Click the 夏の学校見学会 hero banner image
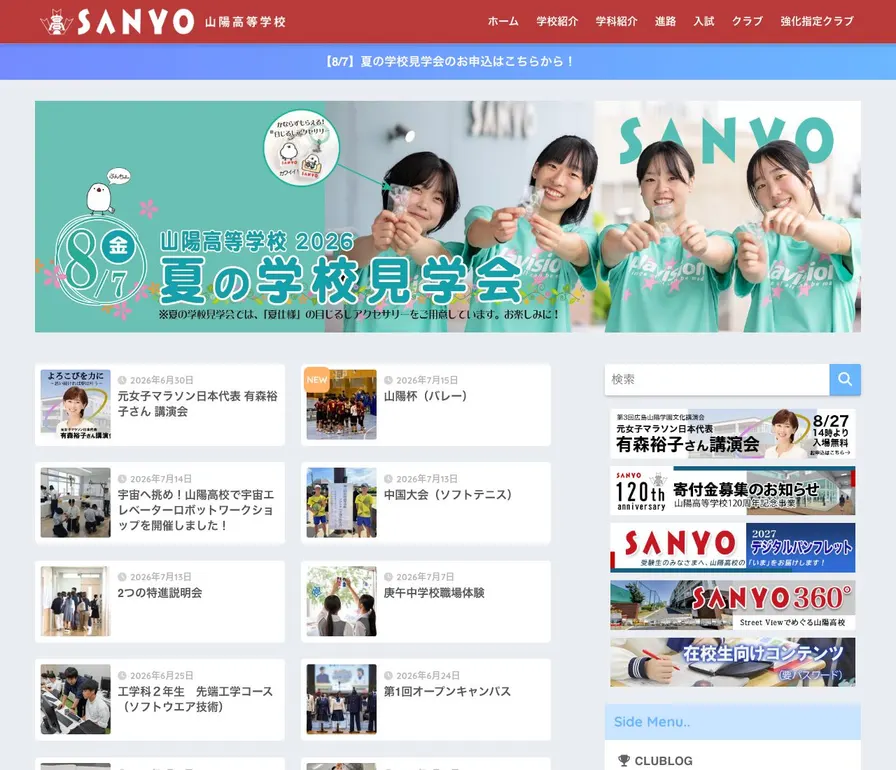 coord(448,216)
